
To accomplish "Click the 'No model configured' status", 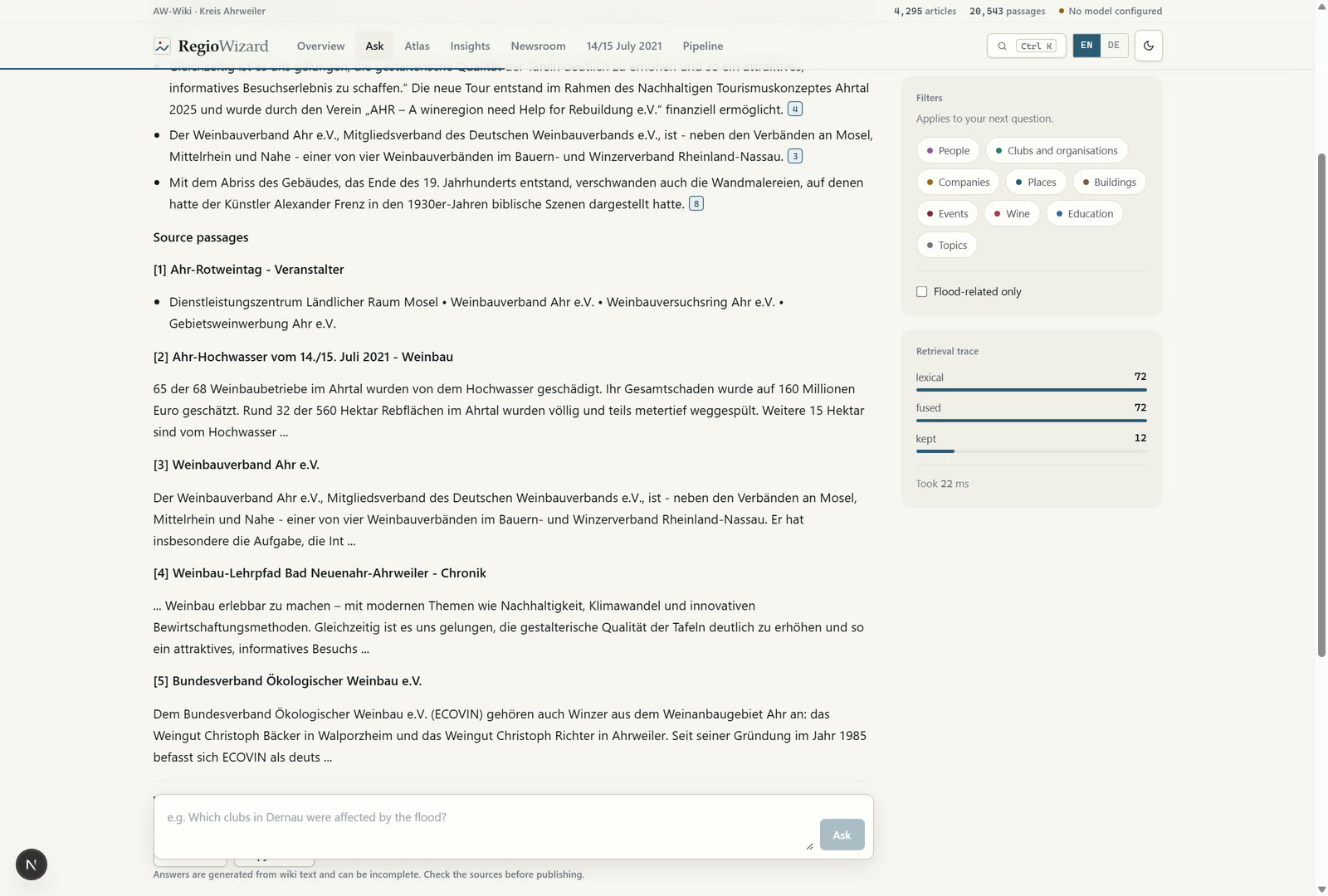I will click(1111, 11).
